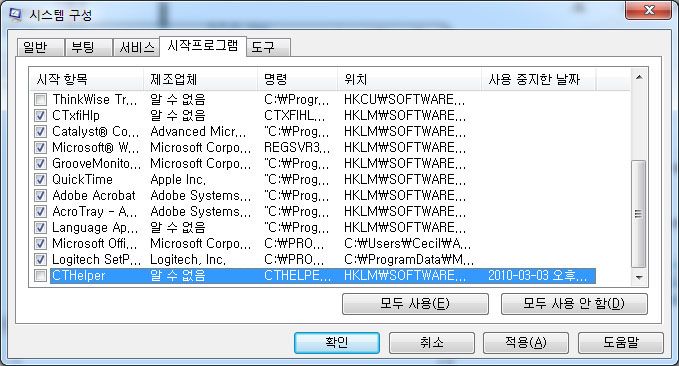Uncheck the CTxfiHlp startup item

tap(40, 116)
